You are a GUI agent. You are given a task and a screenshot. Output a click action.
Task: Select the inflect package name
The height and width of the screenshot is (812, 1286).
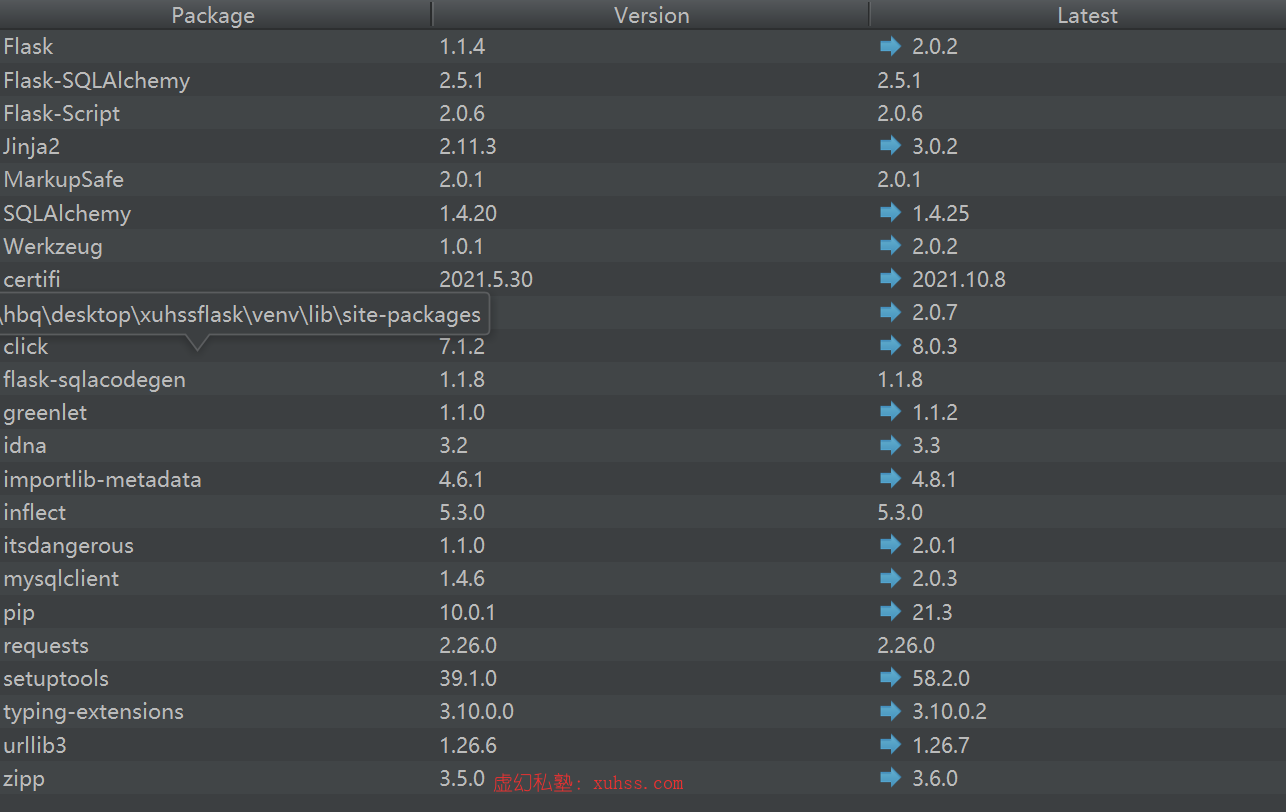point(35,512)
